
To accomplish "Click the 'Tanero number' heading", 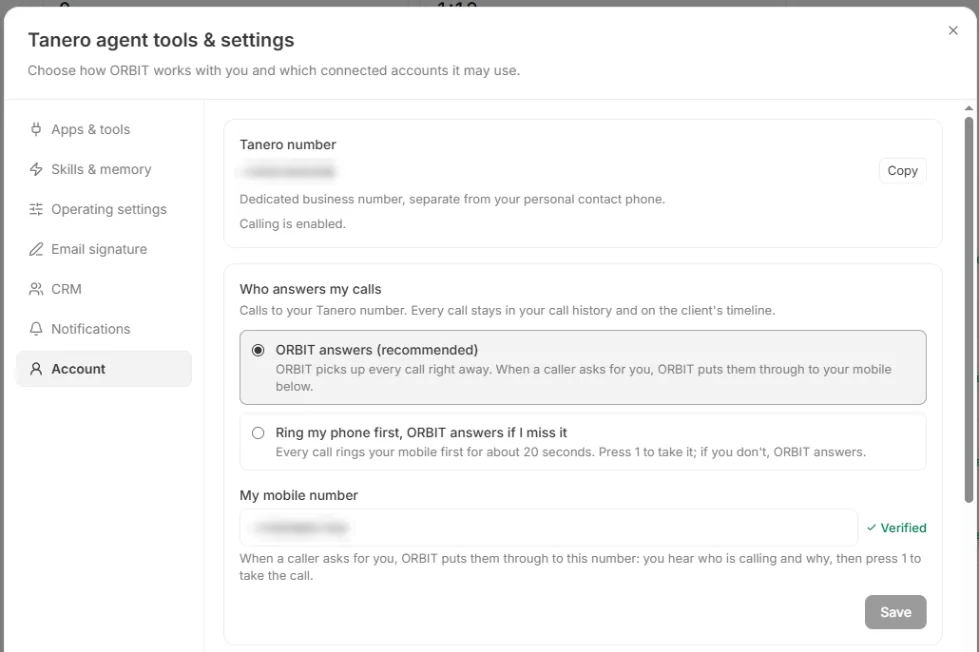I will 288,144.
